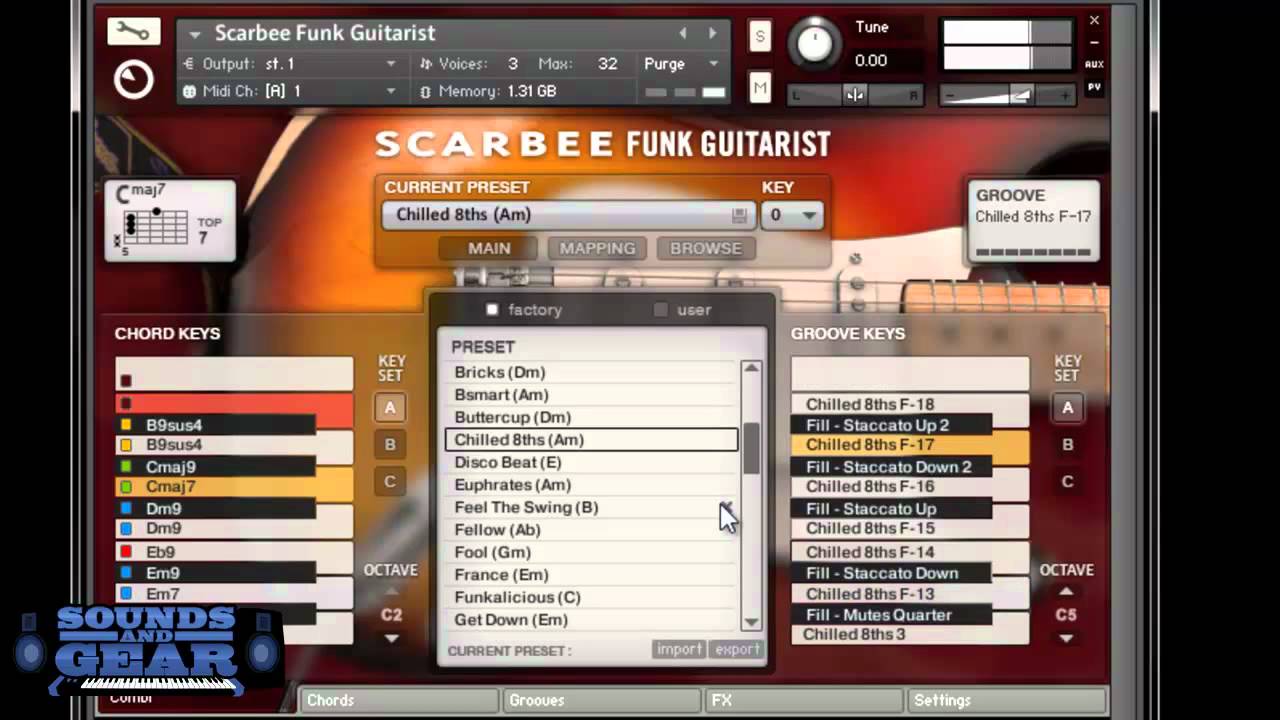Click the pan slider between L and R

click(x=855, y=95)
